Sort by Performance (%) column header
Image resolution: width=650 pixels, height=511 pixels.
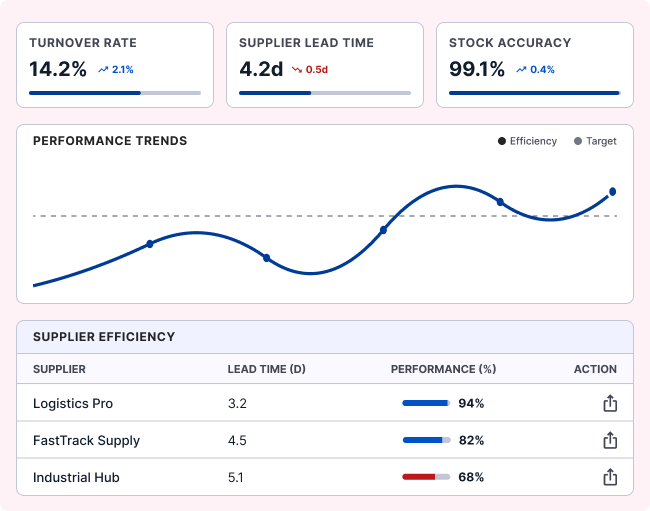[443, 369]
